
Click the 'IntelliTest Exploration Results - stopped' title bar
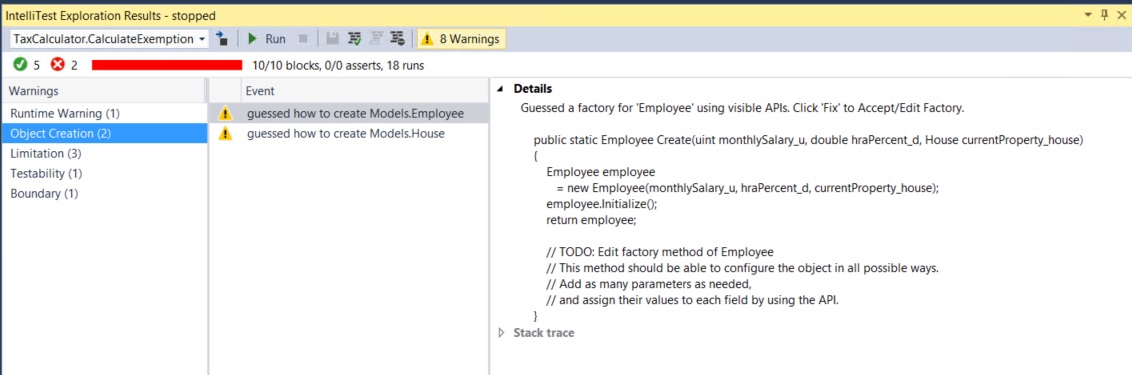110,15
